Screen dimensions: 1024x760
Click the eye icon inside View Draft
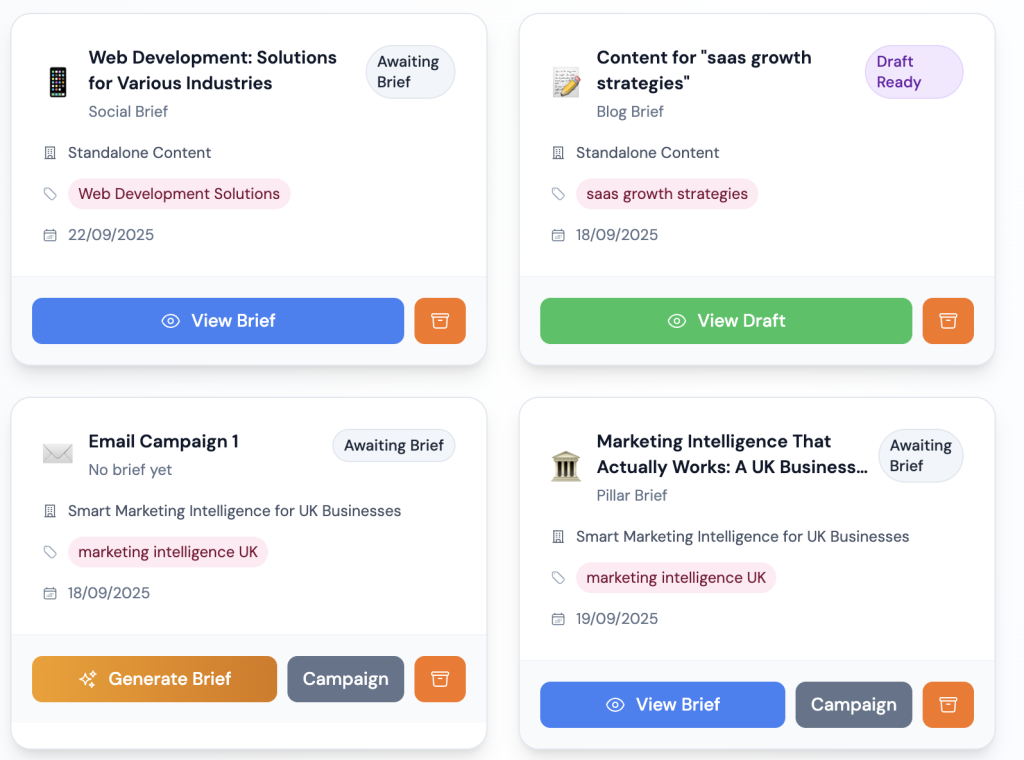[x=677, y=320]
